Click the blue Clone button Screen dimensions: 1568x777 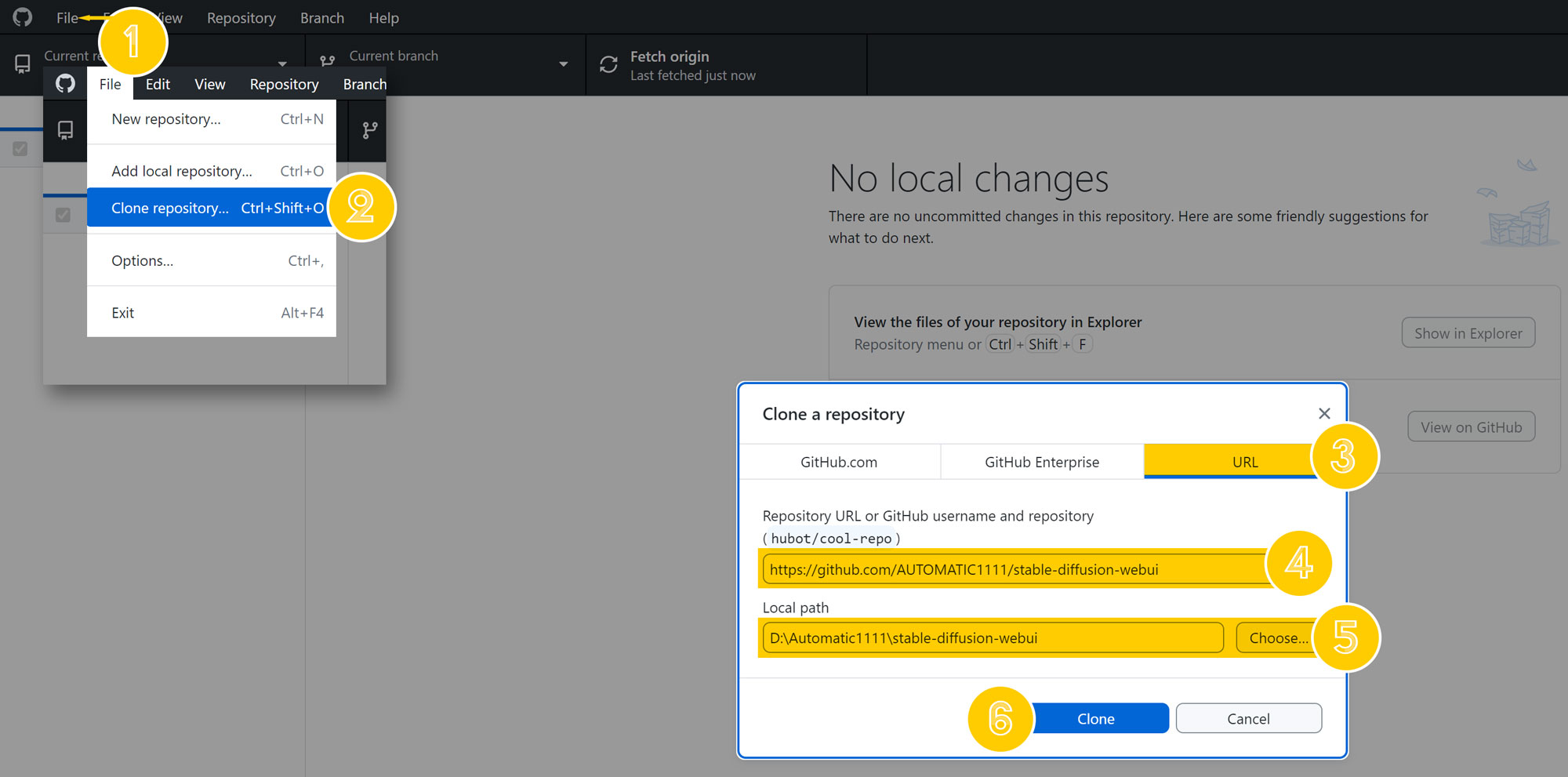1096,719
